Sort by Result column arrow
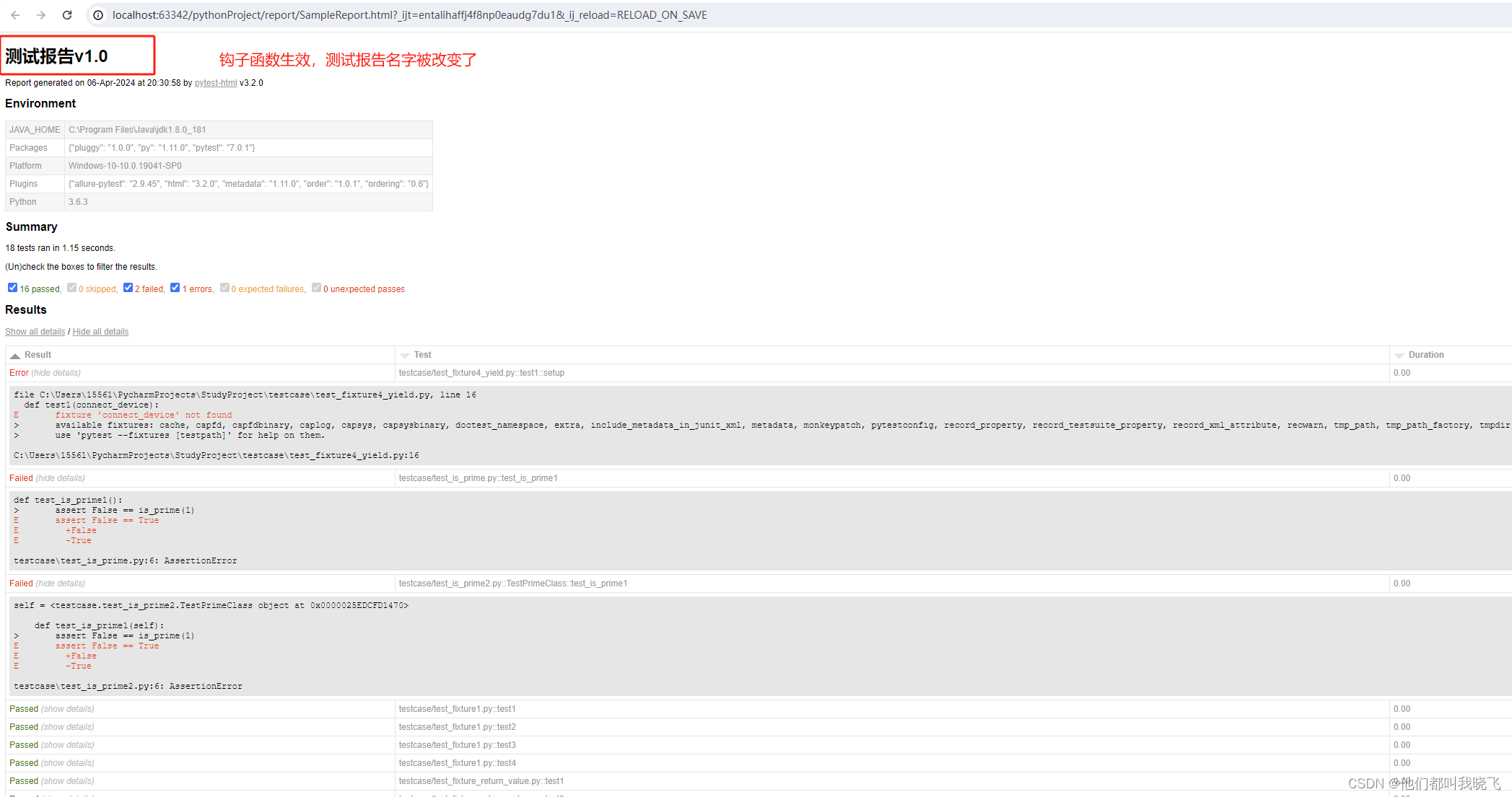Screen dimensions: 1512x797 tap(15, 356)
